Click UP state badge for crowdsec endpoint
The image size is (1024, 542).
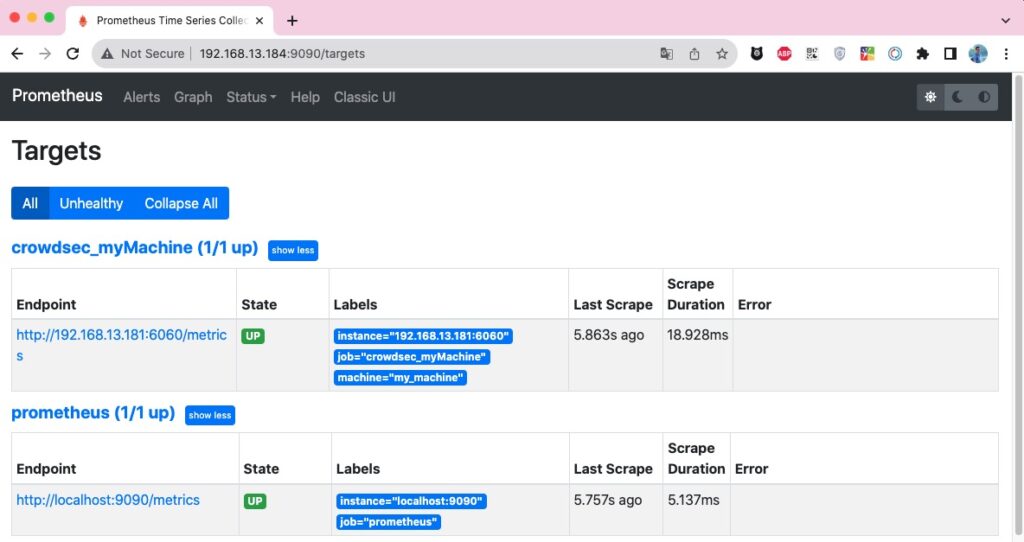pyautogui.click(x=253, y=336)
